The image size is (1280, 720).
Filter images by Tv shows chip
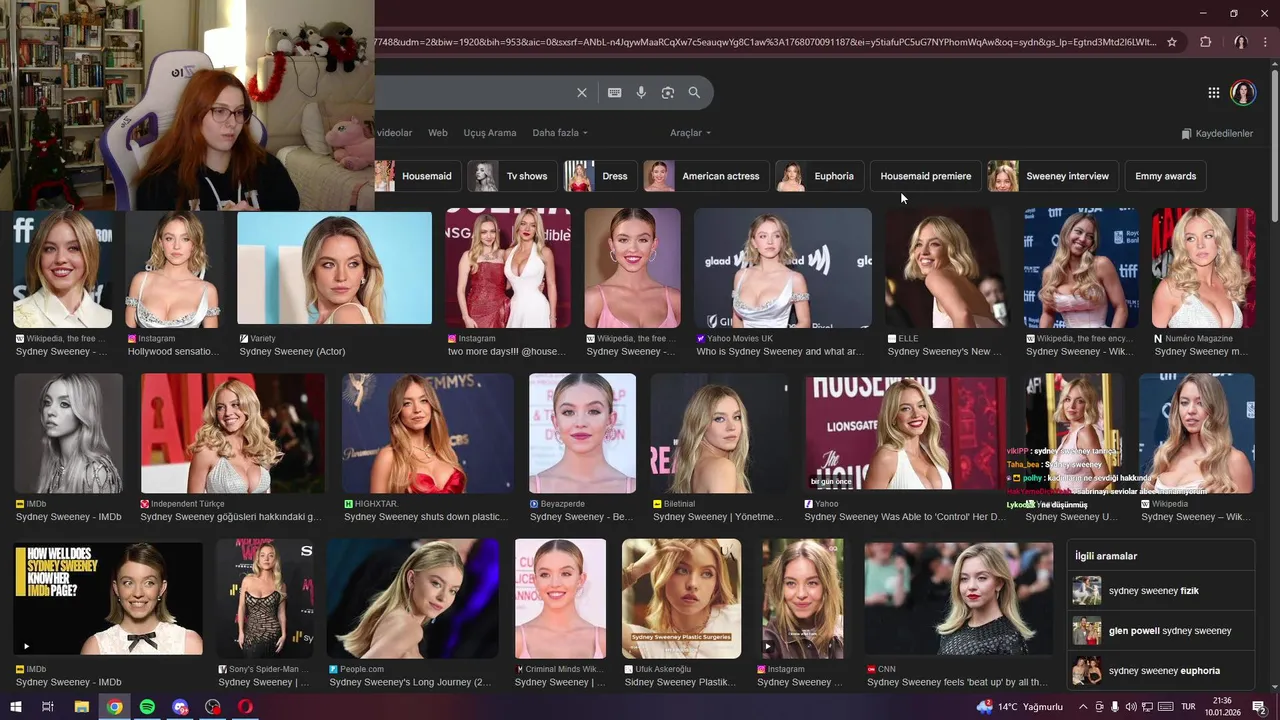click(x=513, y=176)
